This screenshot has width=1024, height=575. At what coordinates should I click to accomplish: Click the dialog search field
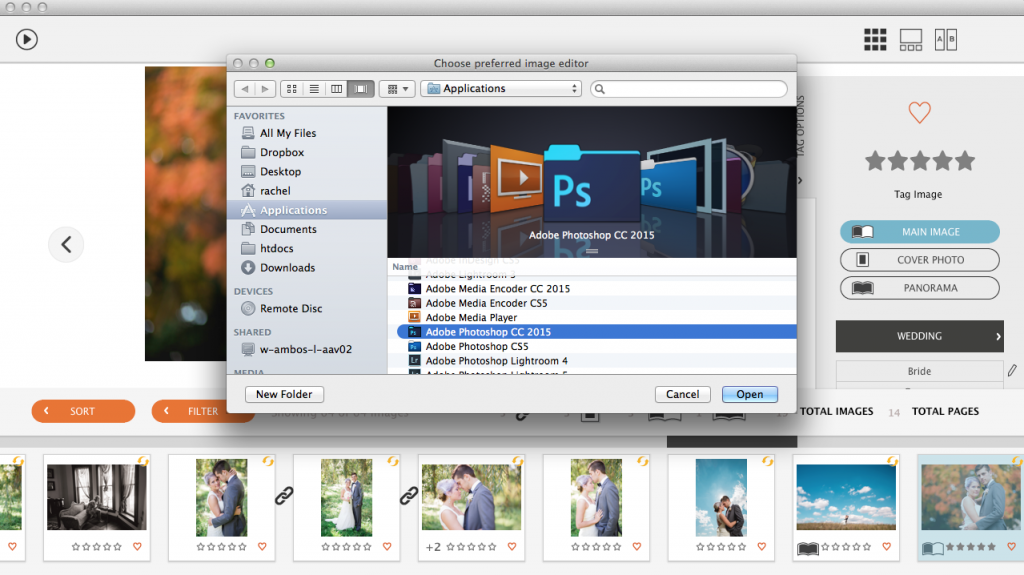click(689, 89)
